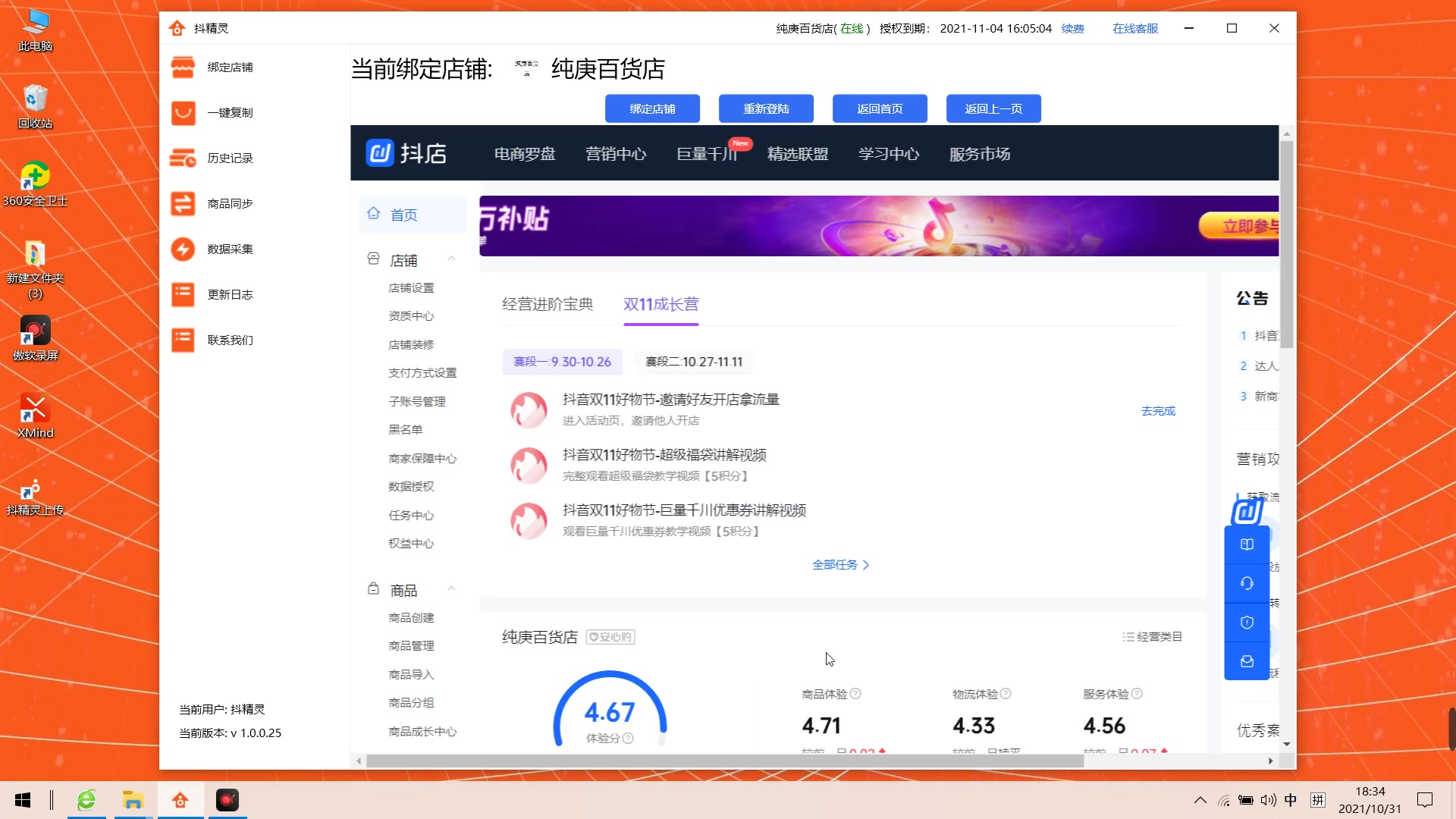Click the 联系我们 sidebar icon
This screenshot has height=819, width=1456.
[x=183, y=340]
